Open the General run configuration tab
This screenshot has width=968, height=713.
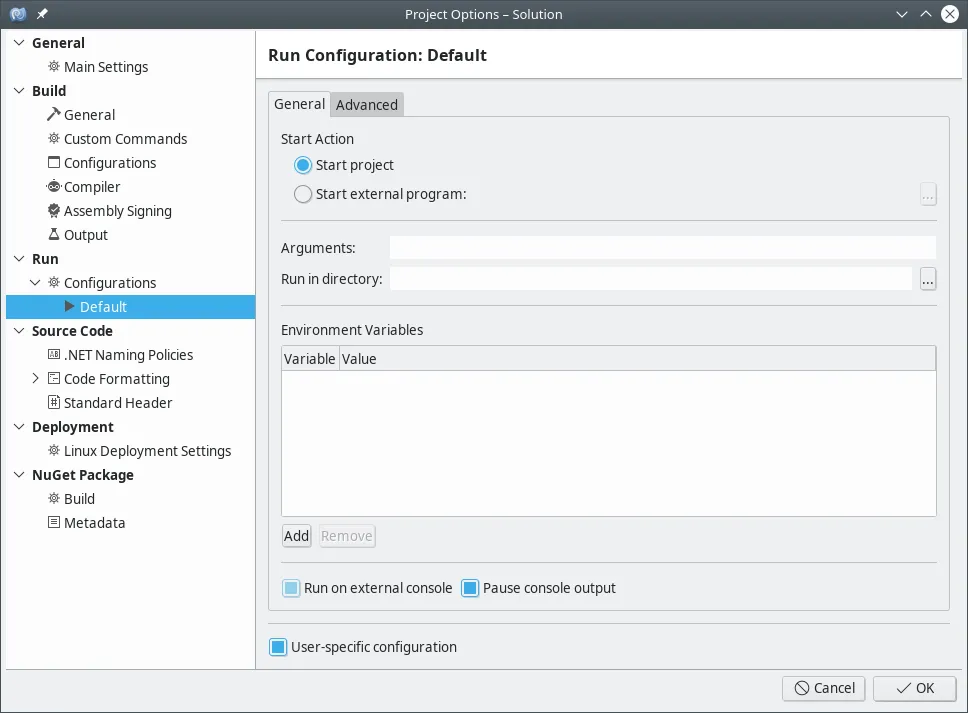click(x=299, y=104)
